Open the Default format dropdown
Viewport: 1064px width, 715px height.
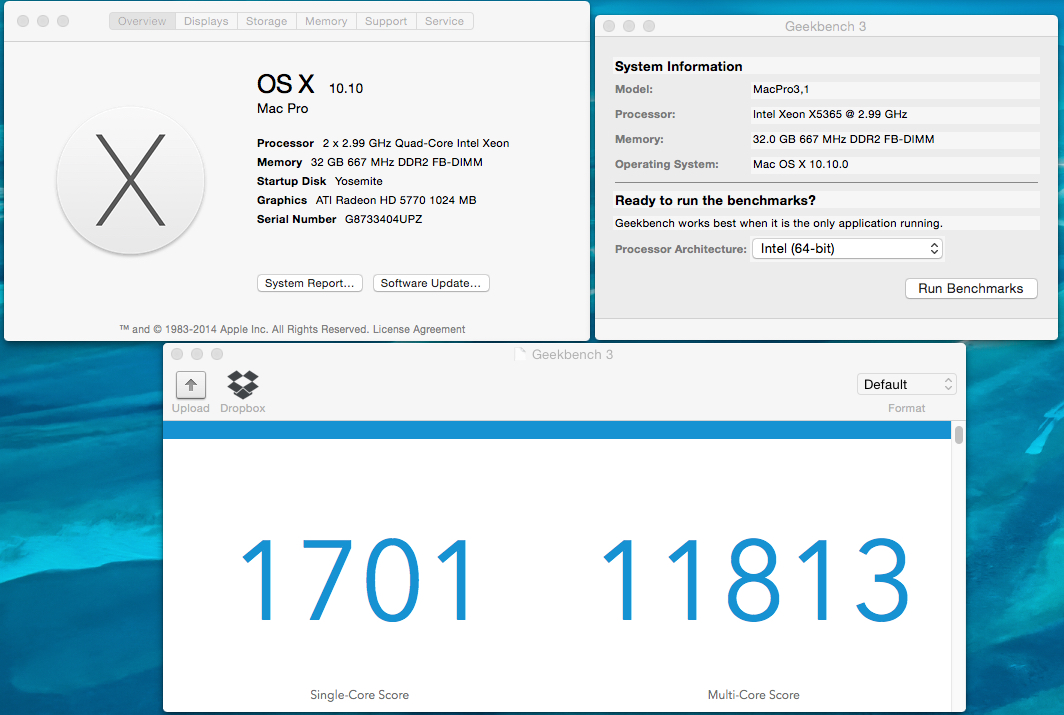(x=906, y=385)
